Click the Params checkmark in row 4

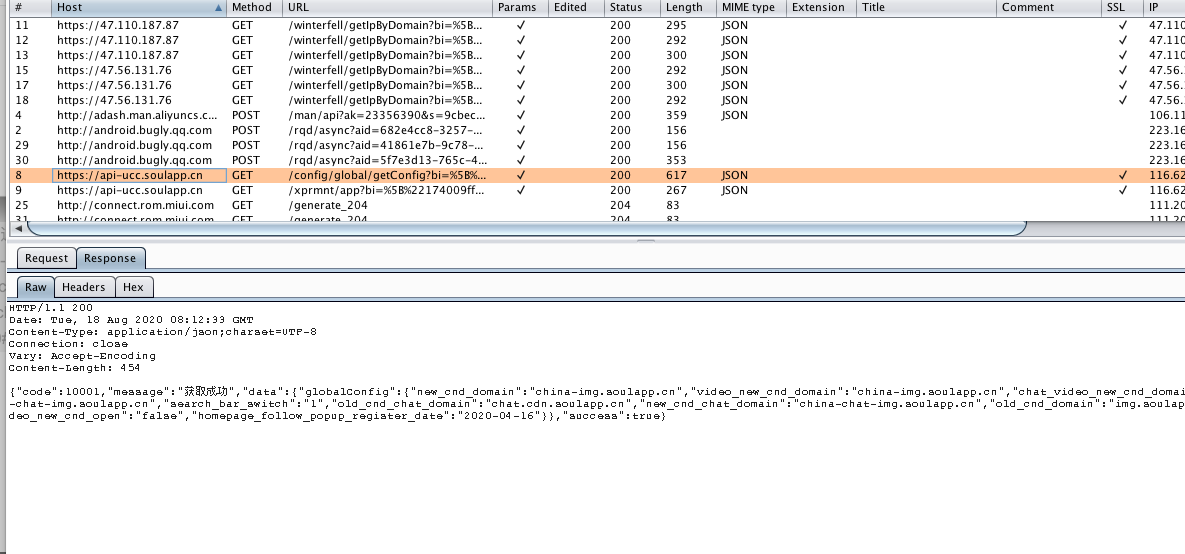pos(521,115)
